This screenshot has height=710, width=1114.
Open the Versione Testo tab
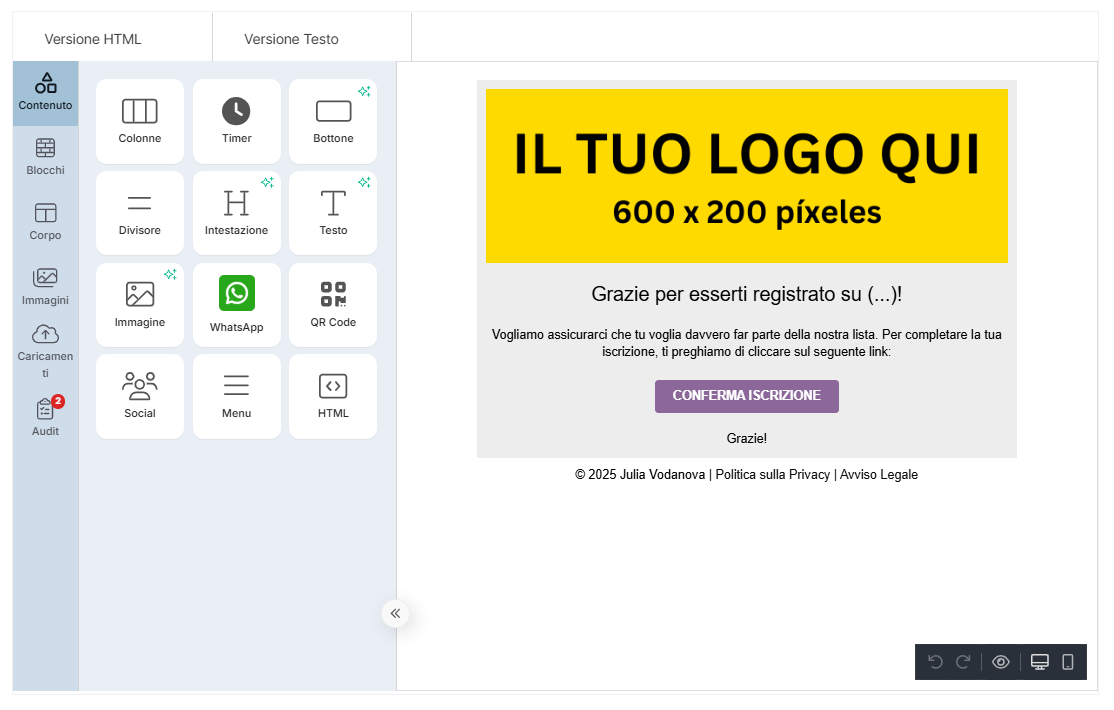pos(291,39)
